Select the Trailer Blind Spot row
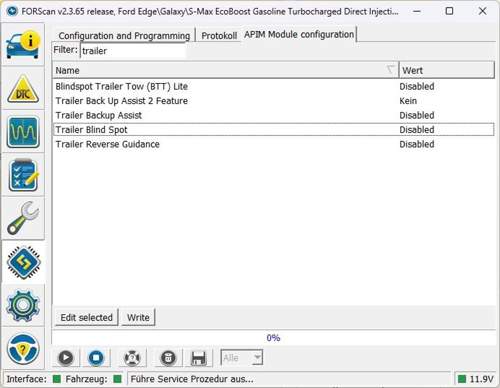This screenshot has width=500, height=388. coord(273,130)
